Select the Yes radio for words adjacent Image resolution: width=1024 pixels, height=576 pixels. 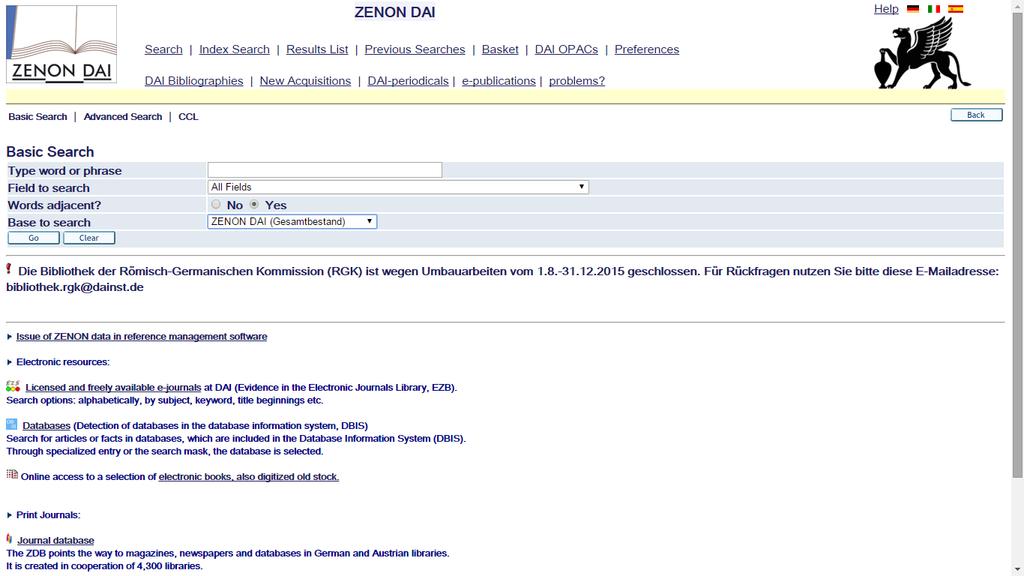click(254, 204)
